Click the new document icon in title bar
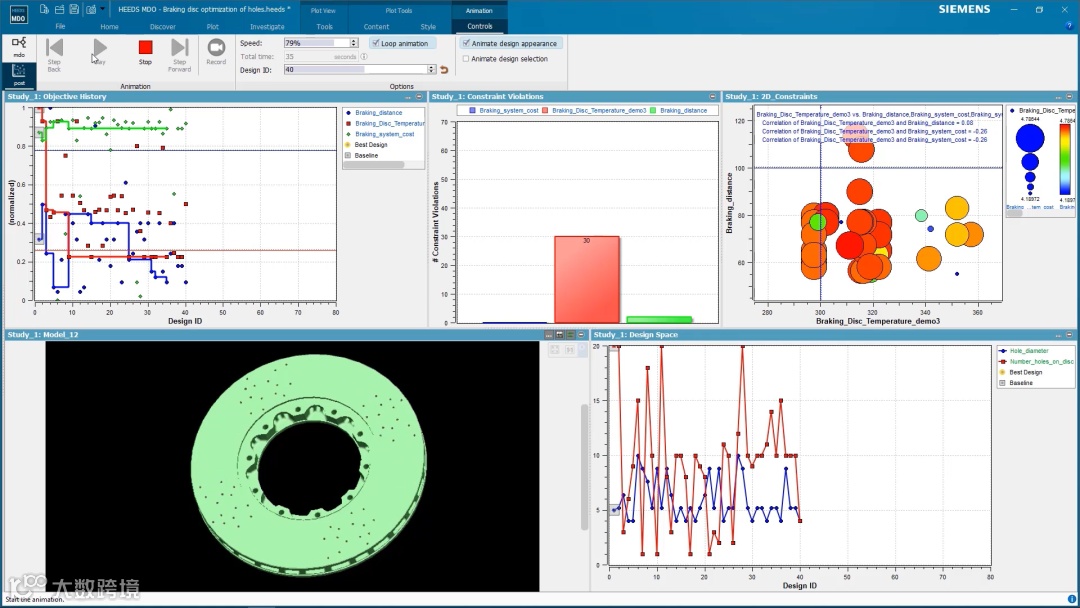 [45, 9]
